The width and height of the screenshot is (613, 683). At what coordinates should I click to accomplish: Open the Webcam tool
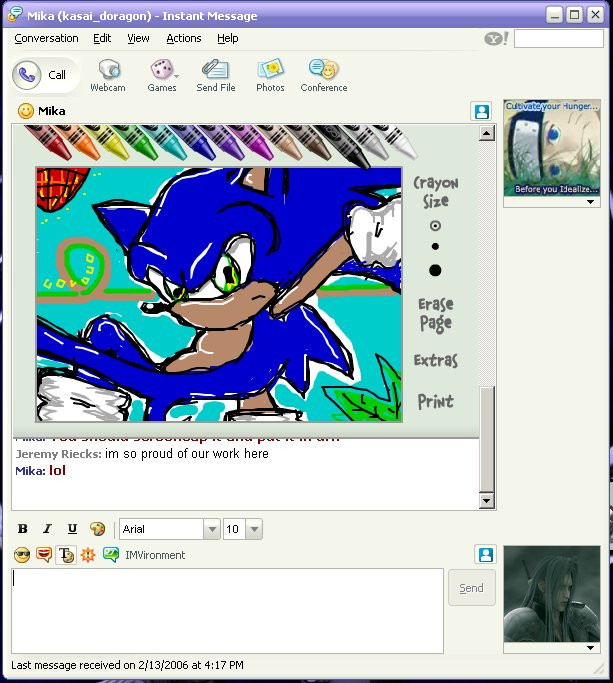(108, 75)
